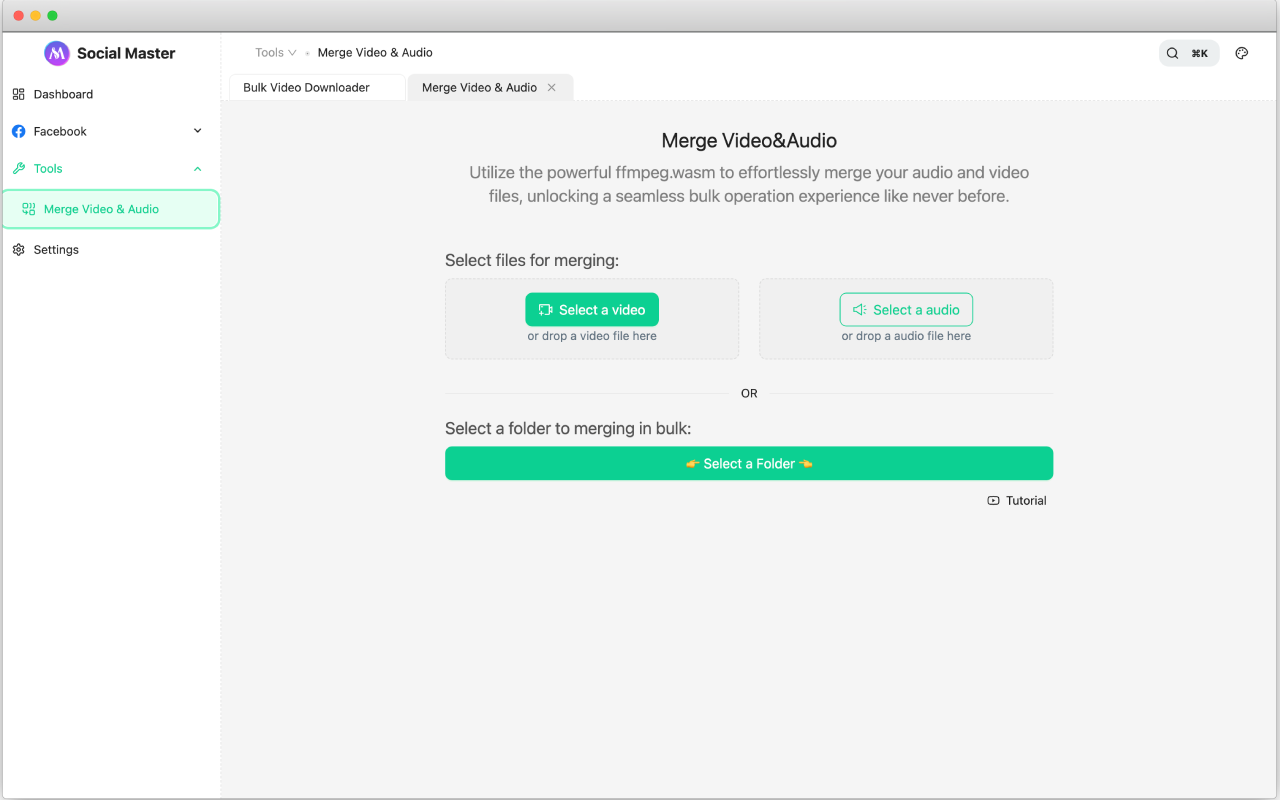Viewport: 1280px width, 800px height.
Task: Click the Dashboard grid icon
Action: (18, 94)
